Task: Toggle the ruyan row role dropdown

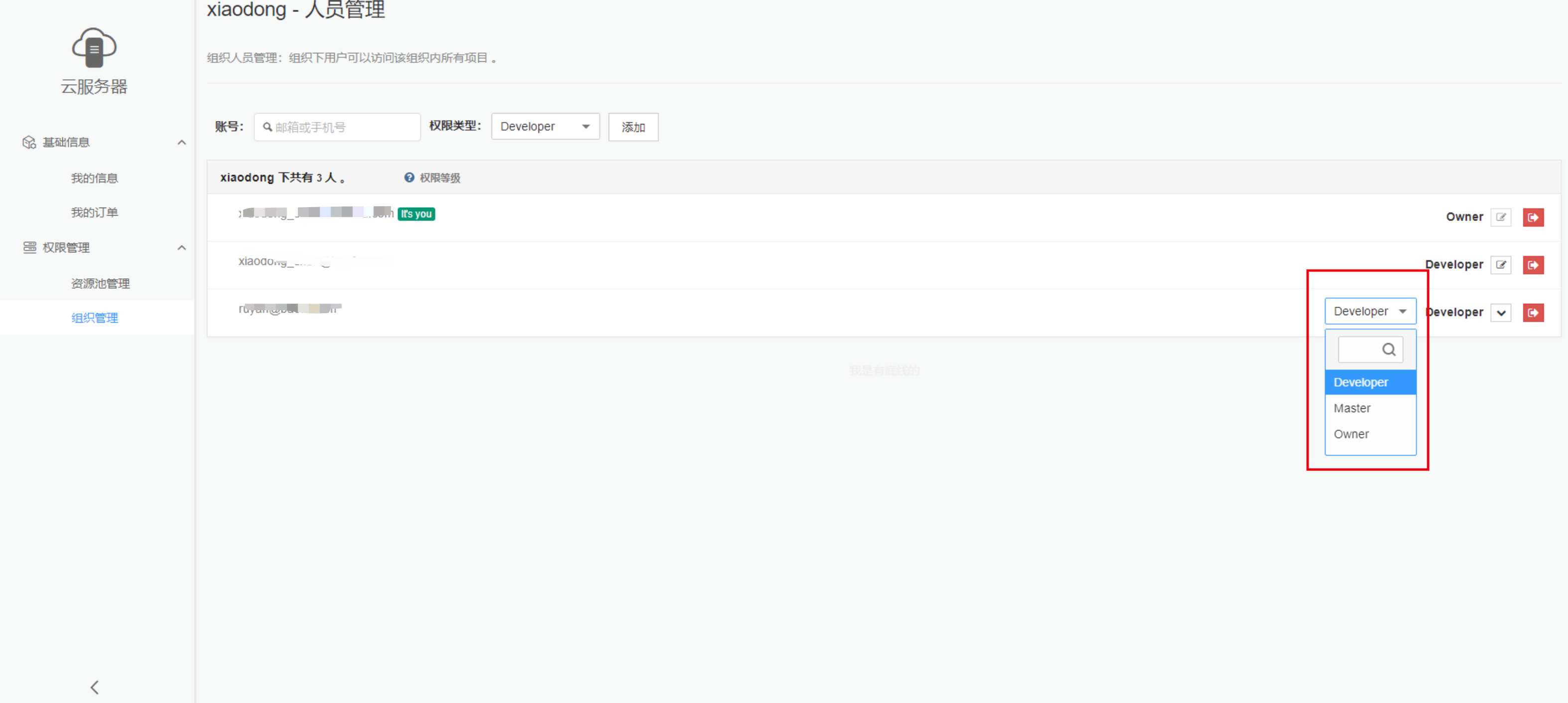Action: 1370,311
